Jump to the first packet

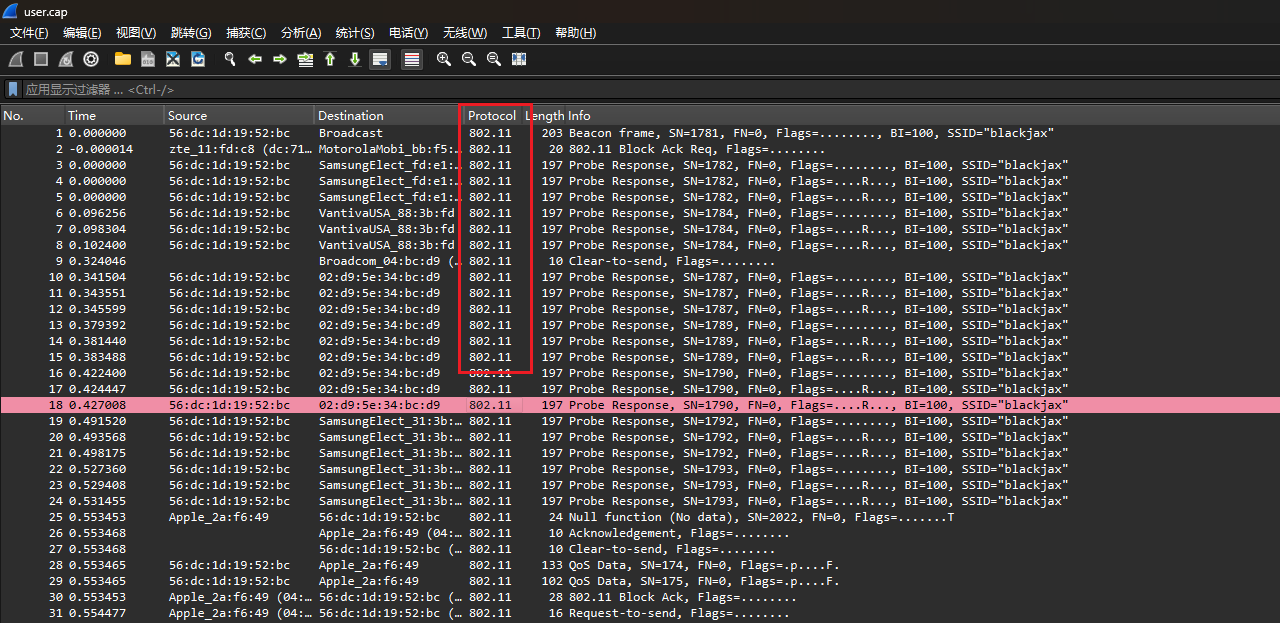pyautogui.click(x=330, y=59)
